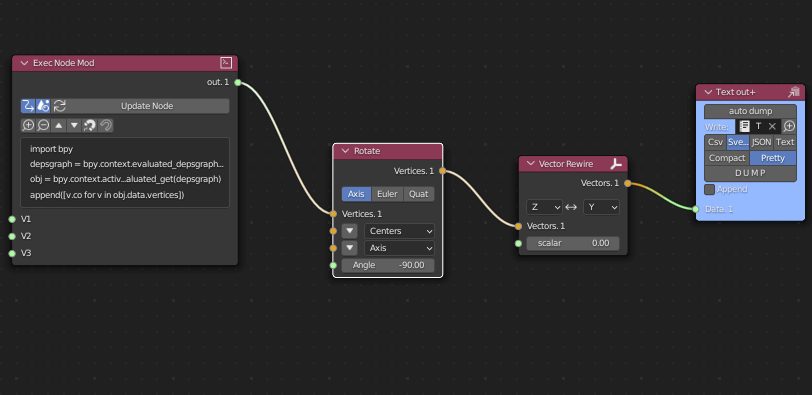Enable the Append checkbox
Image resolution: width=812 pixels, height=395 pixels.
point(709,189)
